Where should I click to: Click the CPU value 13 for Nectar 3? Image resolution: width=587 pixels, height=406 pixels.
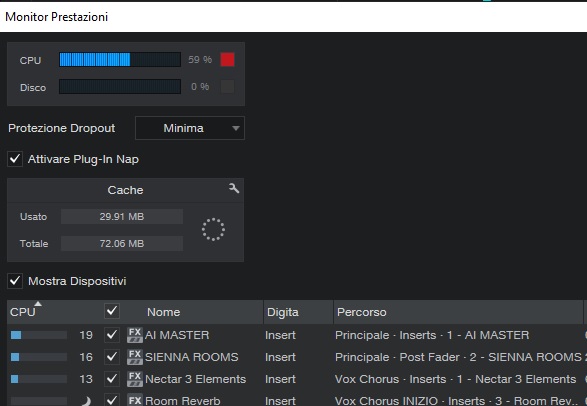pos(86,379)
